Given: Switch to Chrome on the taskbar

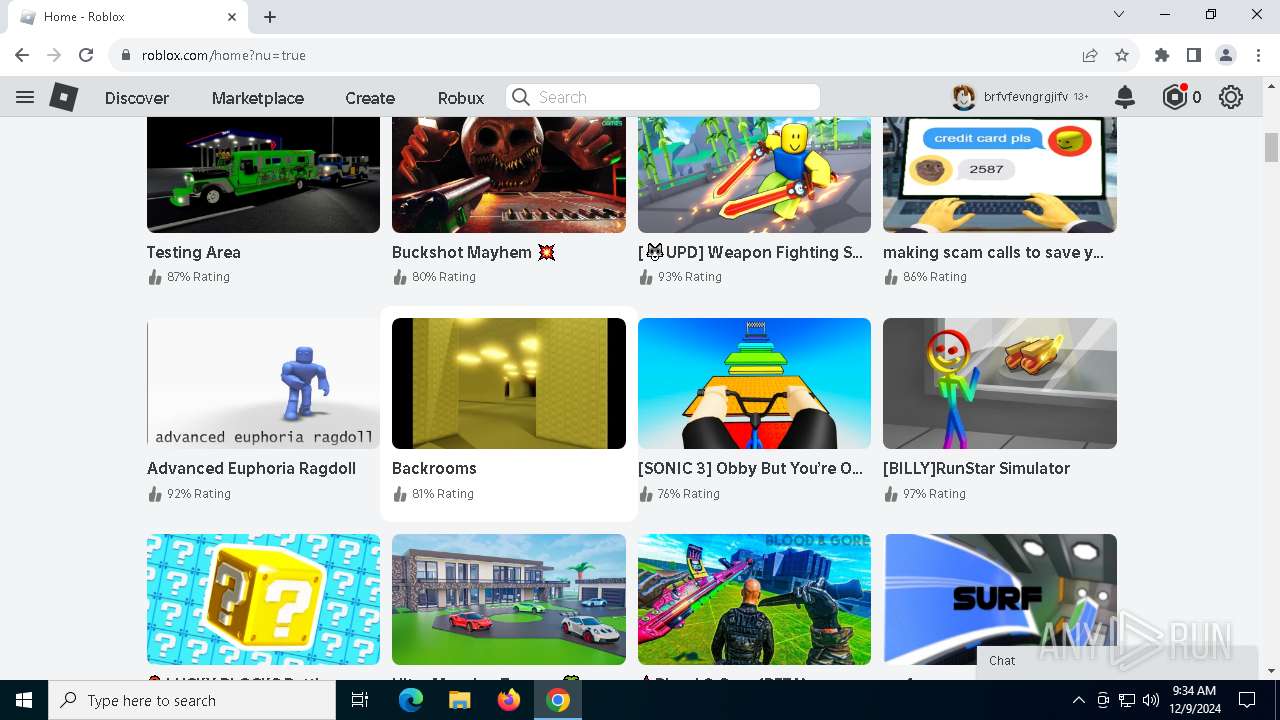Looking at the screenshot, I should click(x=557, y=700).
